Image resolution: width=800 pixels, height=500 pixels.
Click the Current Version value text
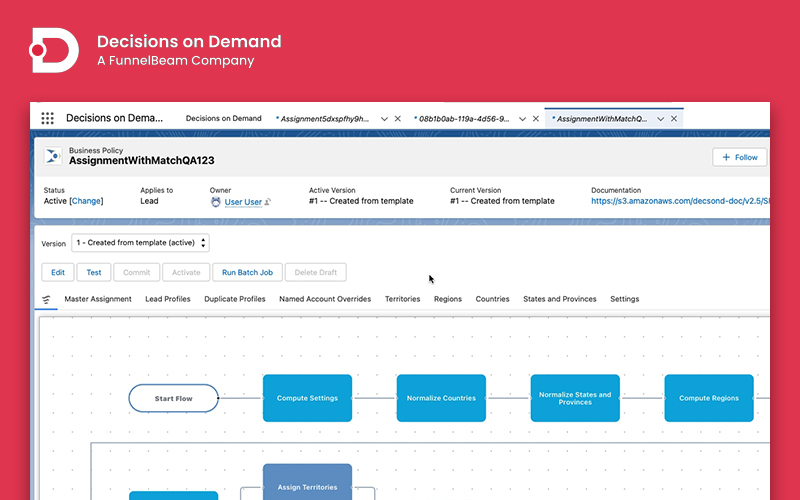tap(502, 201)
